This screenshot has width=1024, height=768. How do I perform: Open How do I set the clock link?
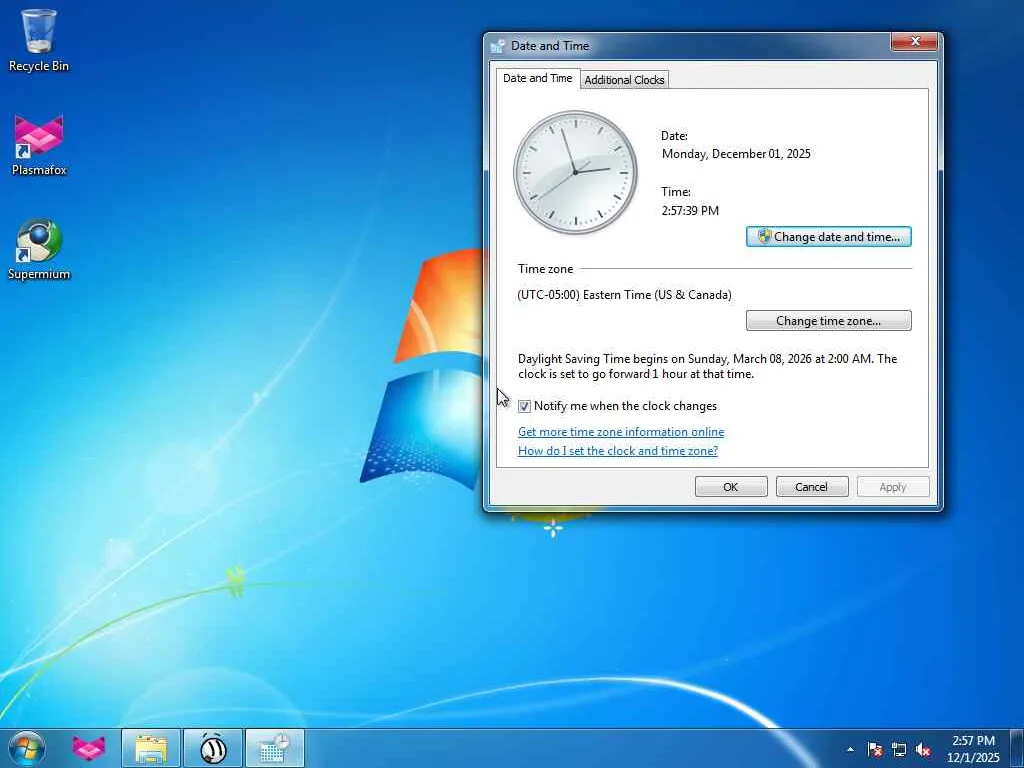pos(618,451)
